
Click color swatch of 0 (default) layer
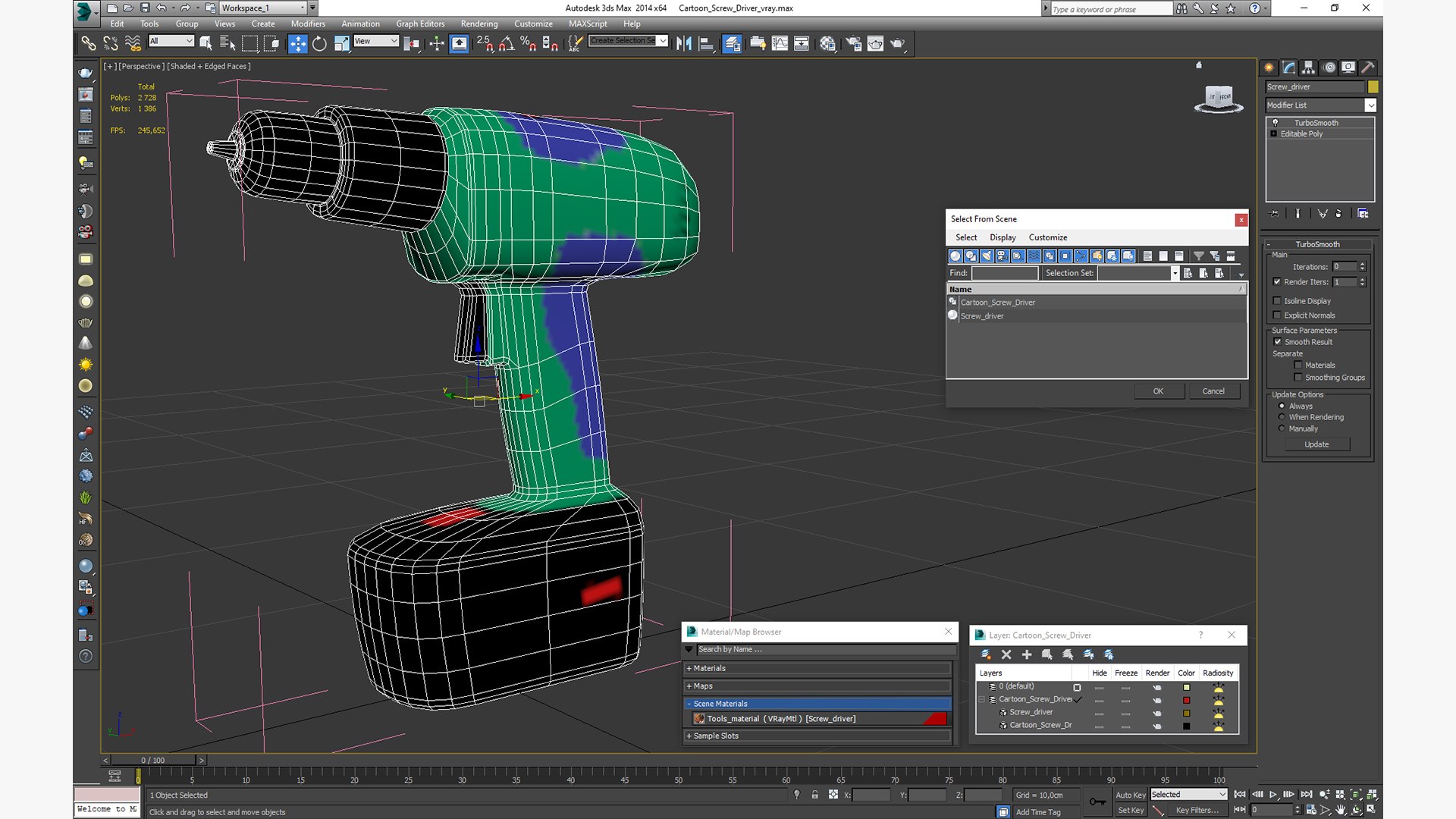point(1186,687)
